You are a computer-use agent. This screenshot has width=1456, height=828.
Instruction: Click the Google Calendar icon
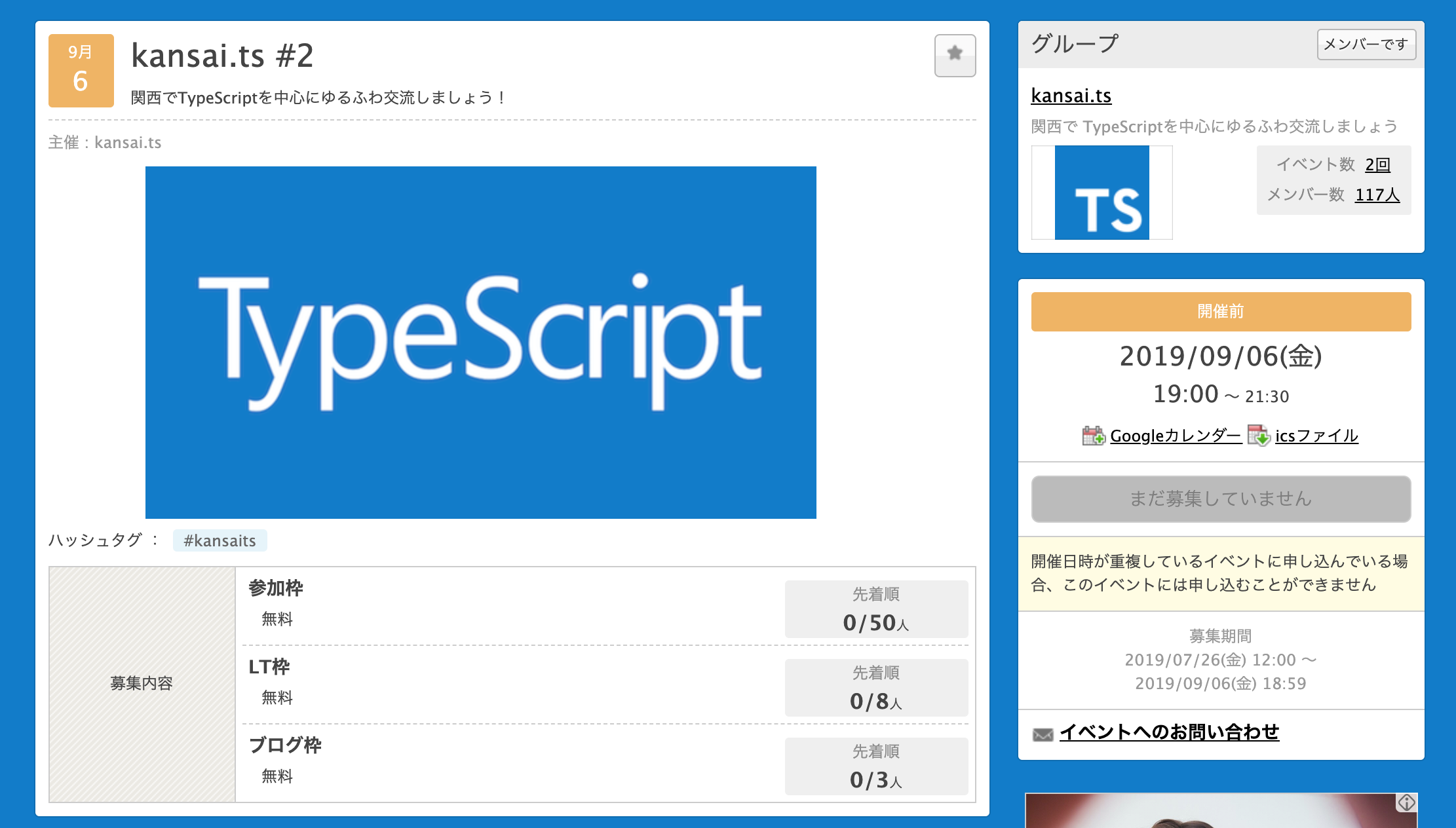(1093, 436)
